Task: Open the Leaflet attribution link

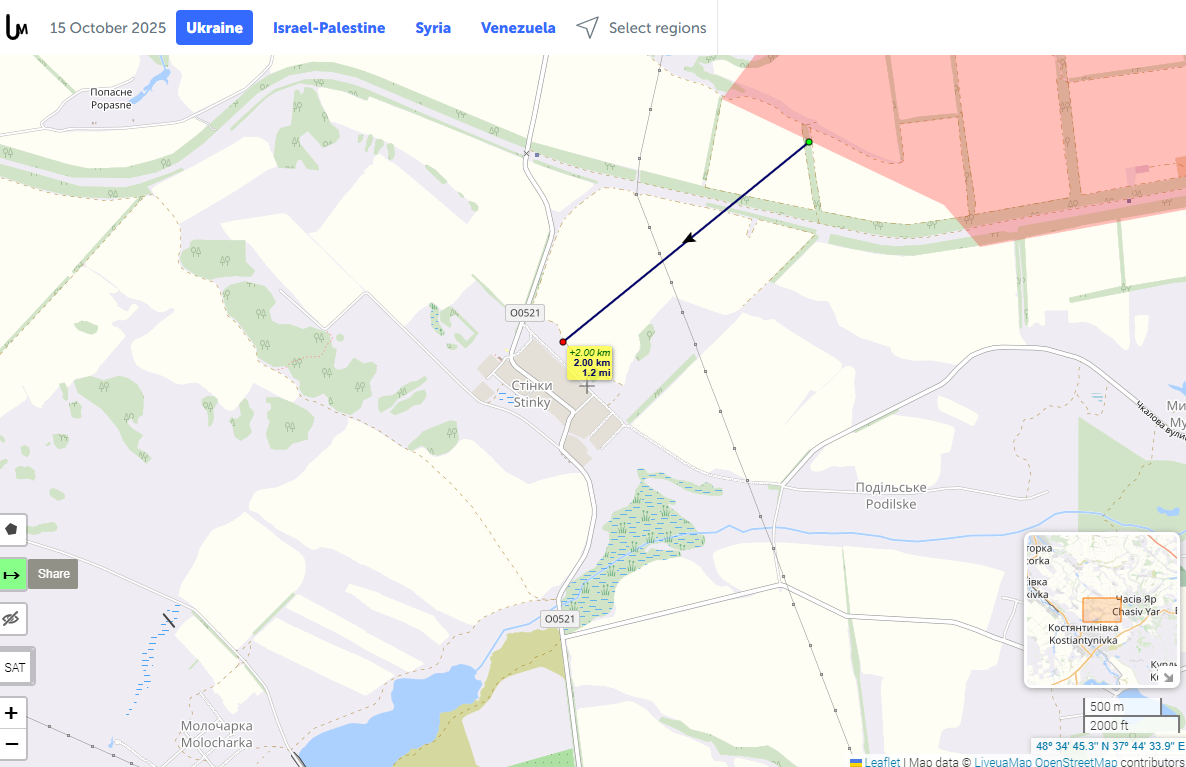Action: (882, 762)
